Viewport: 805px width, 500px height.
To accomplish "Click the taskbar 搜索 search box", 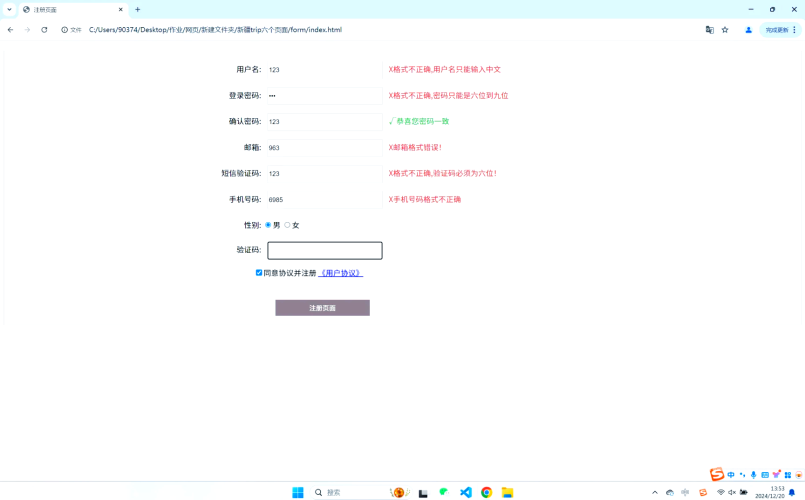I will (359, 492).
